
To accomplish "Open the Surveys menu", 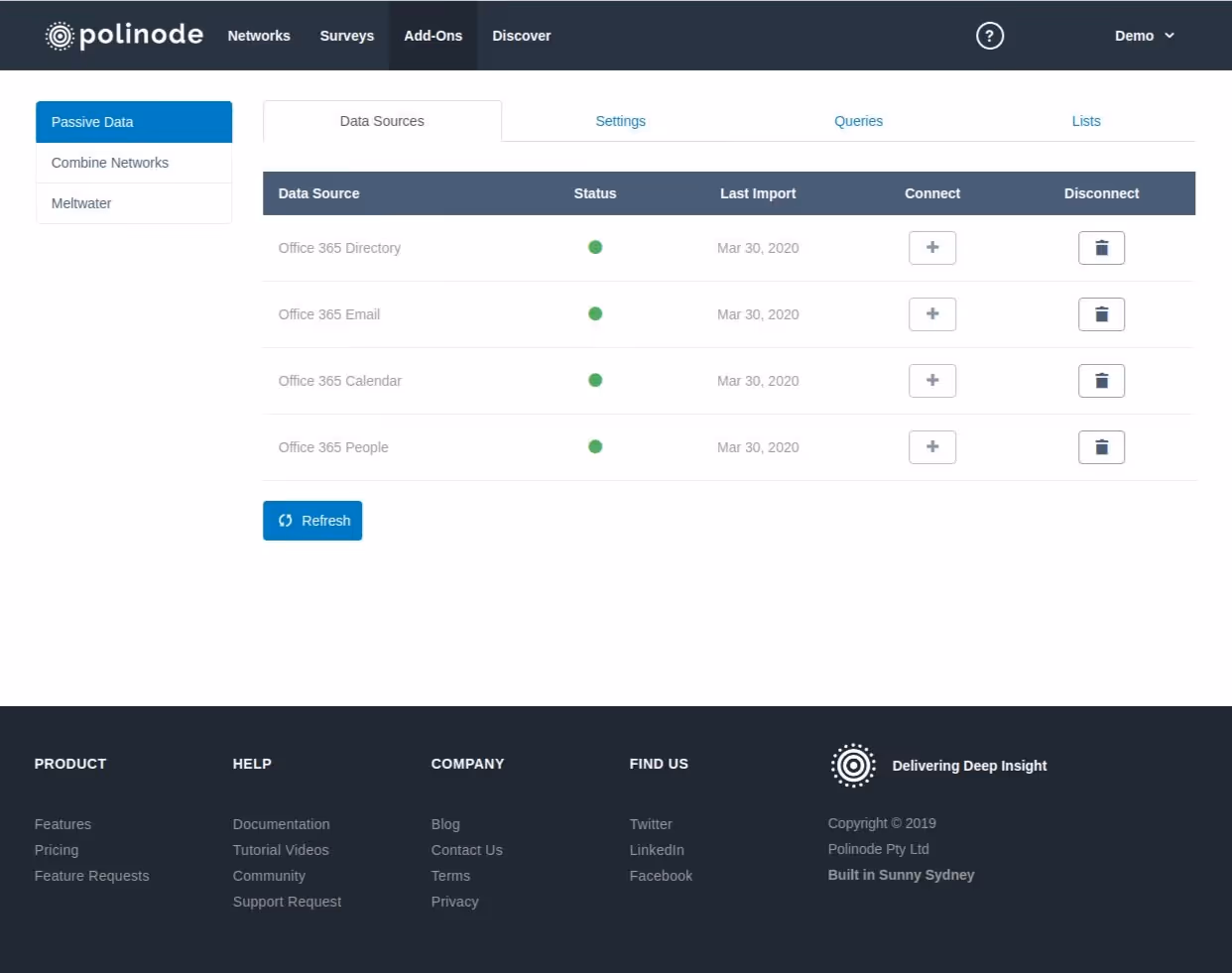I will click(347, 36).
